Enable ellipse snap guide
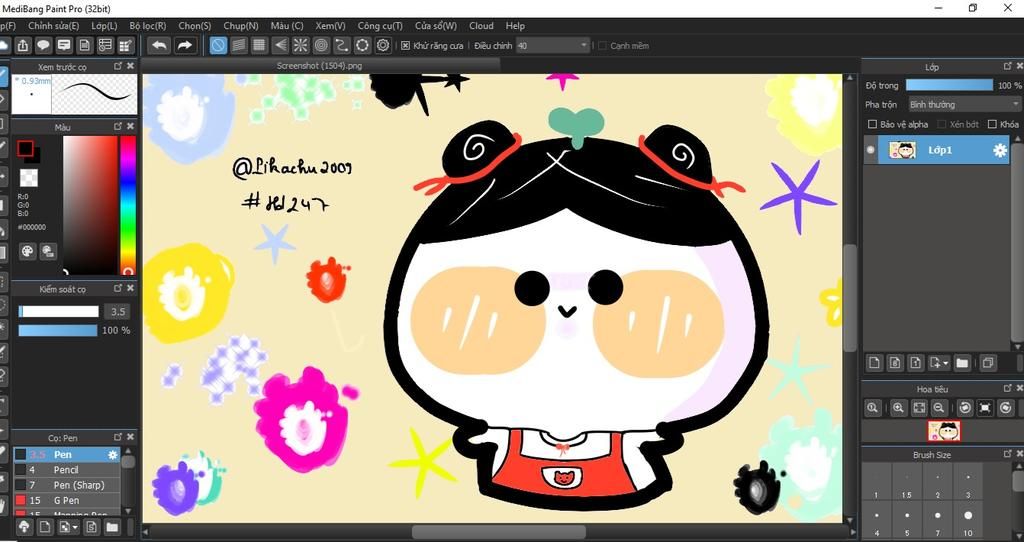 [x=362, y=45]
